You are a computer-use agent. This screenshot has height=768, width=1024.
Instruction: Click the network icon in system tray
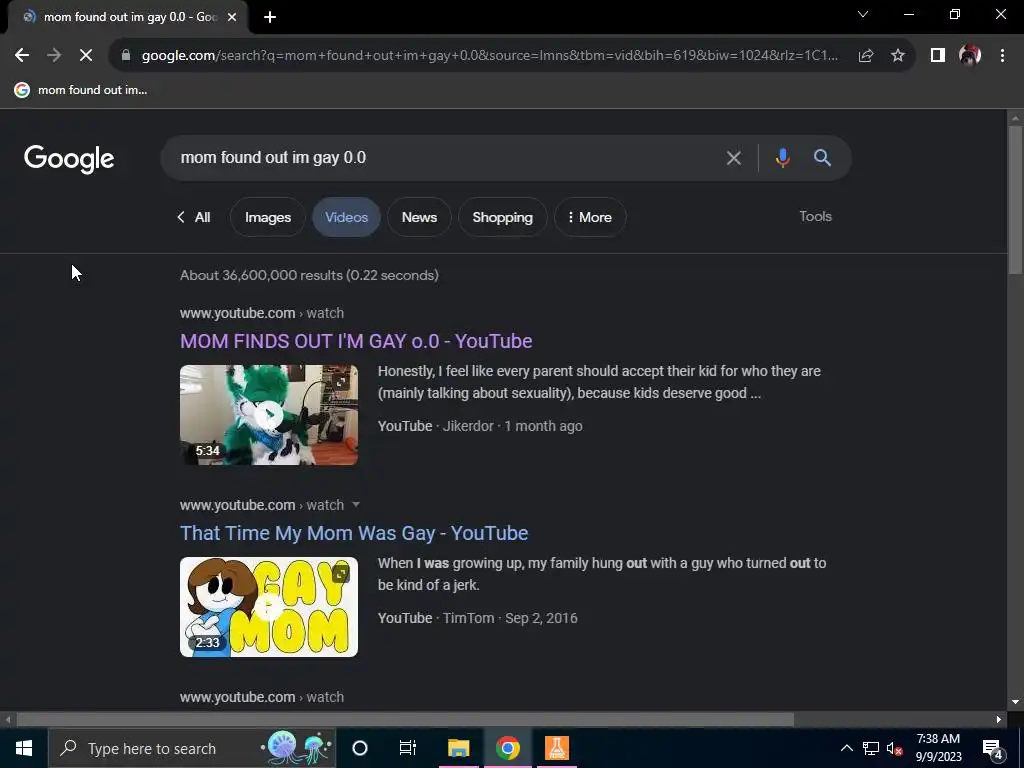871,748
